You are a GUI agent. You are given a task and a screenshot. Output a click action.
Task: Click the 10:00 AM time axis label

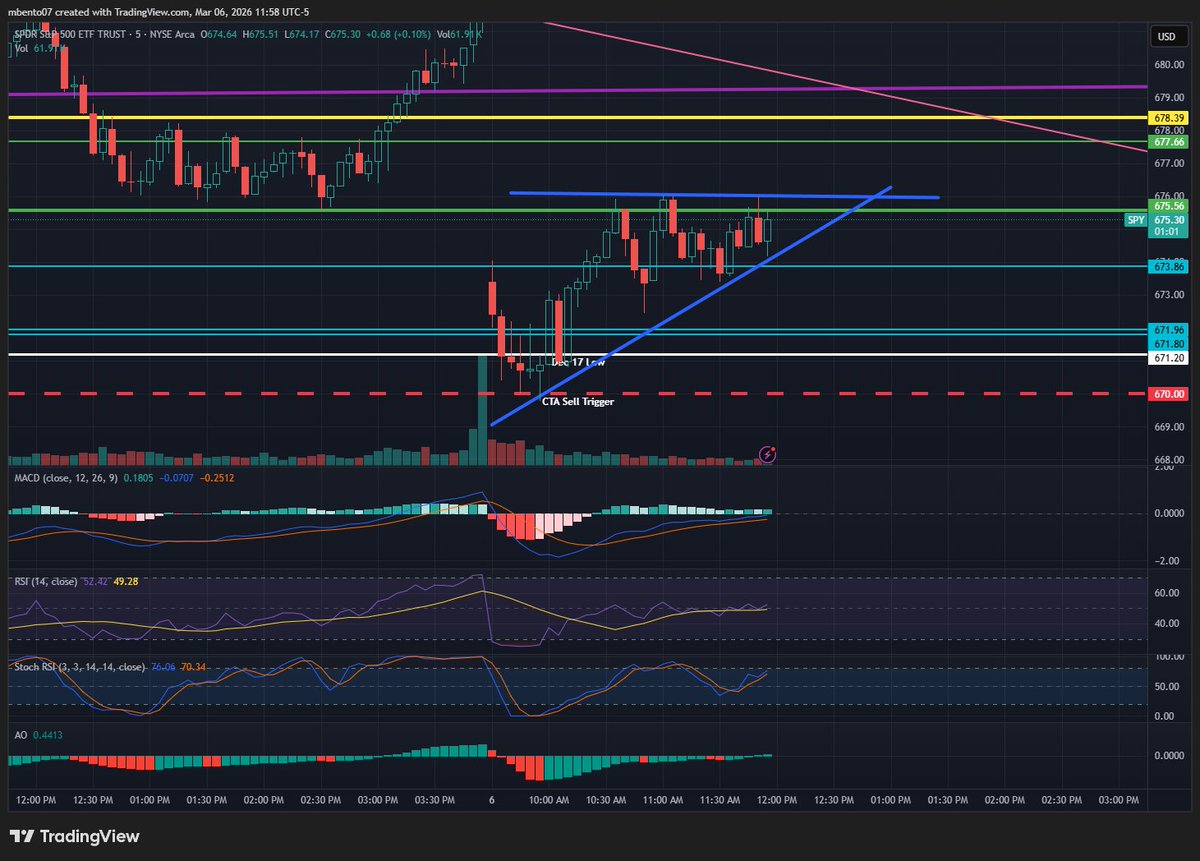[x=549, y=800]
